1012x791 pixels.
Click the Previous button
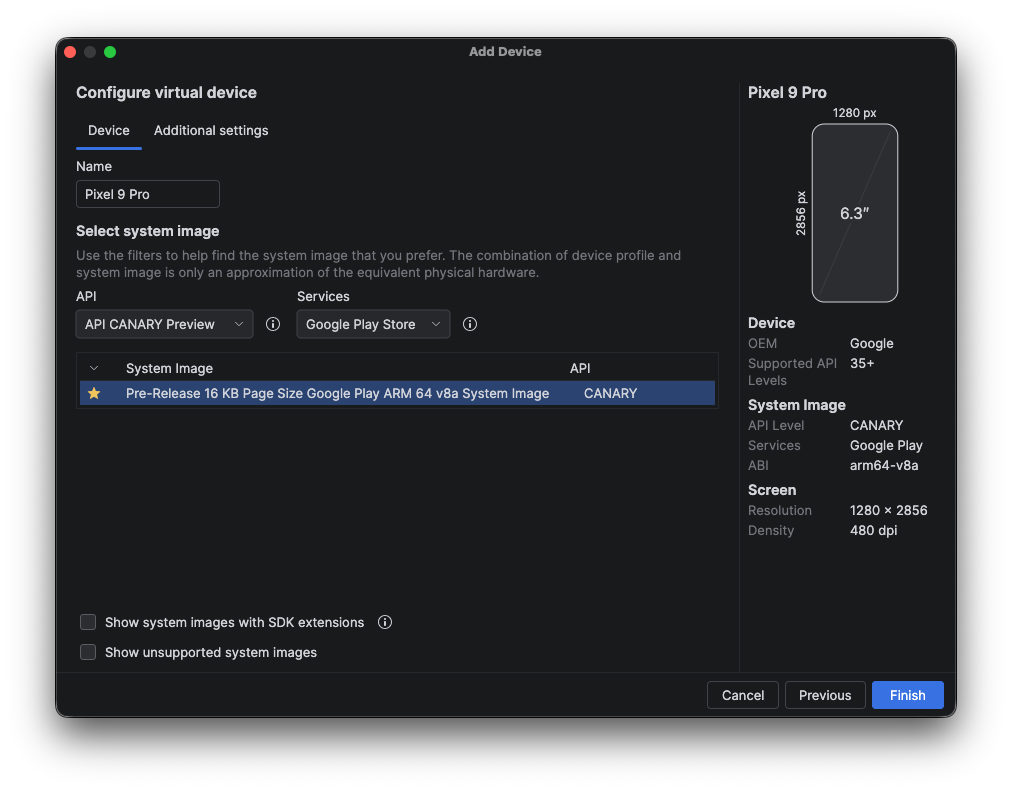[x=825, y=695]
